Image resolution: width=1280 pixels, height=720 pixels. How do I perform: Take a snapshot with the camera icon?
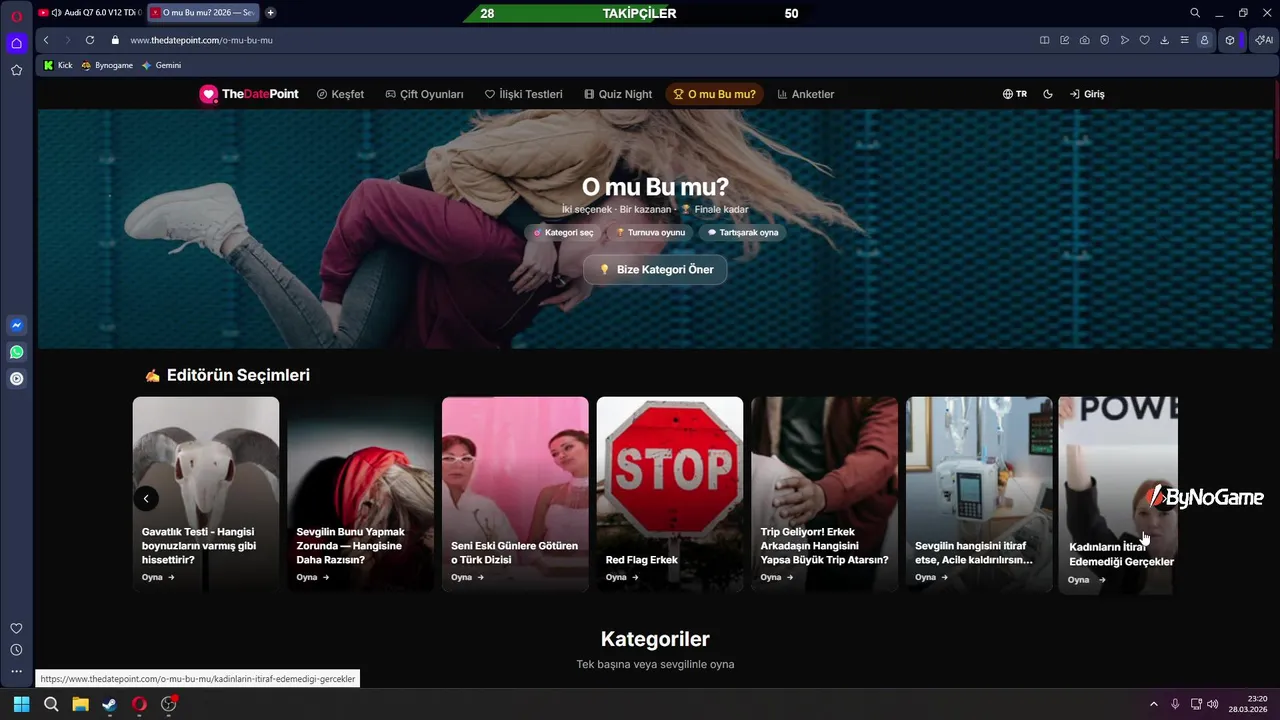click(x=1084, y=40)
